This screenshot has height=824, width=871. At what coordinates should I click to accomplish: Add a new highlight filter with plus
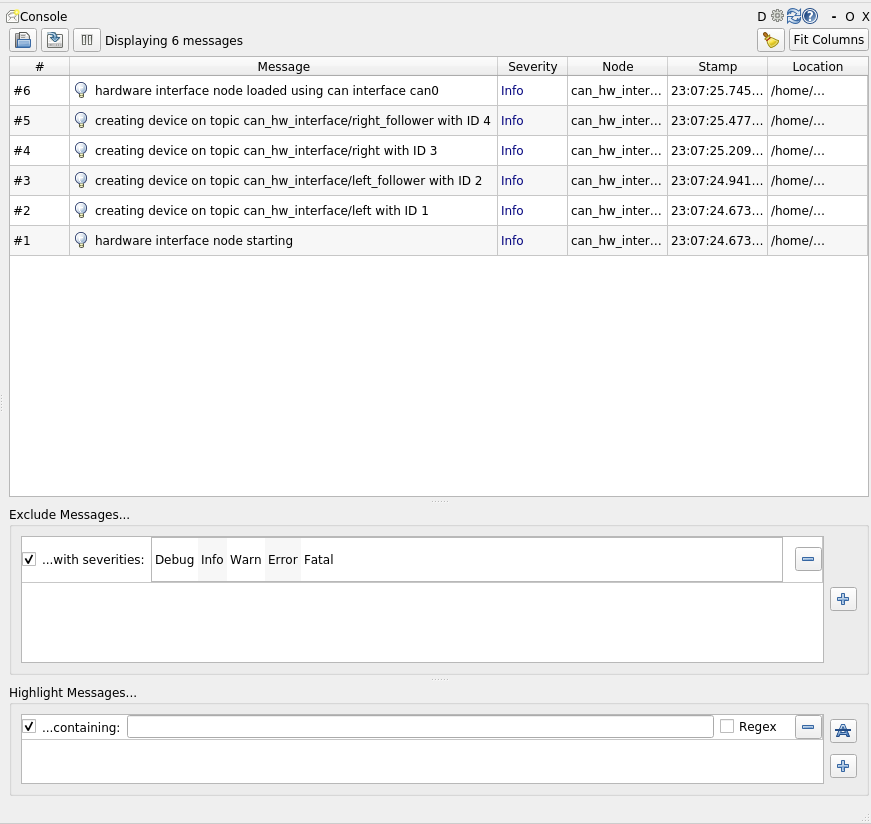(x=843, y=766)
